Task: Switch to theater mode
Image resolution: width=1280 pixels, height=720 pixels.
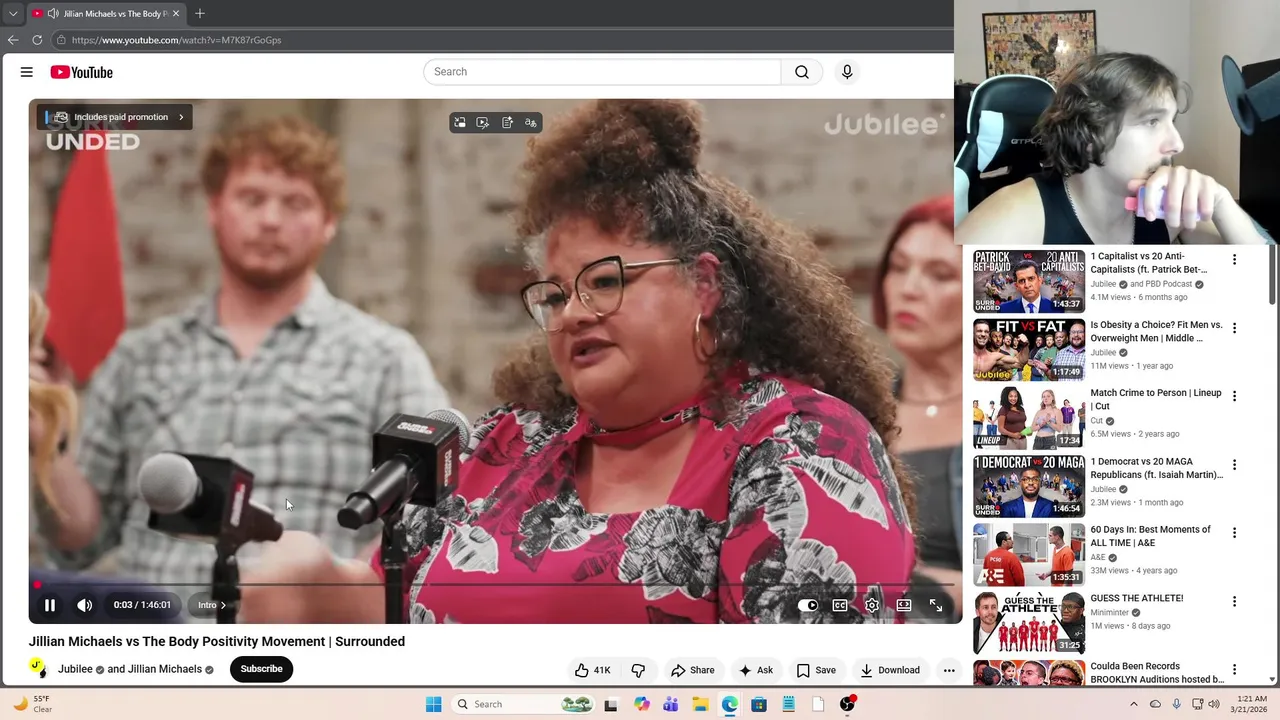Action: tap(904, 605)
